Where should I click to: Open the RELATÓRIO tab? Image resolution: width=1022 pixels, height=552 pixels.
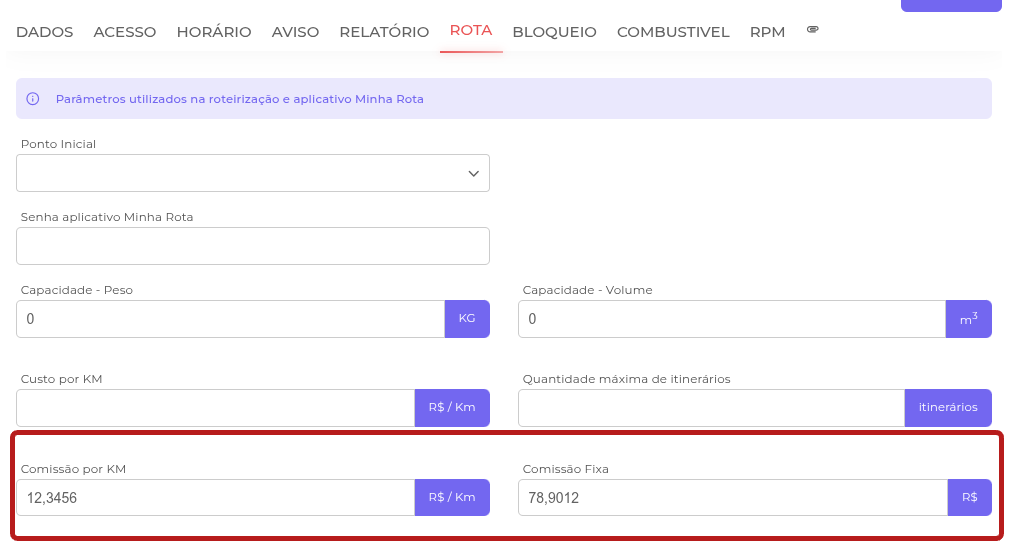(x=384, y=32)
